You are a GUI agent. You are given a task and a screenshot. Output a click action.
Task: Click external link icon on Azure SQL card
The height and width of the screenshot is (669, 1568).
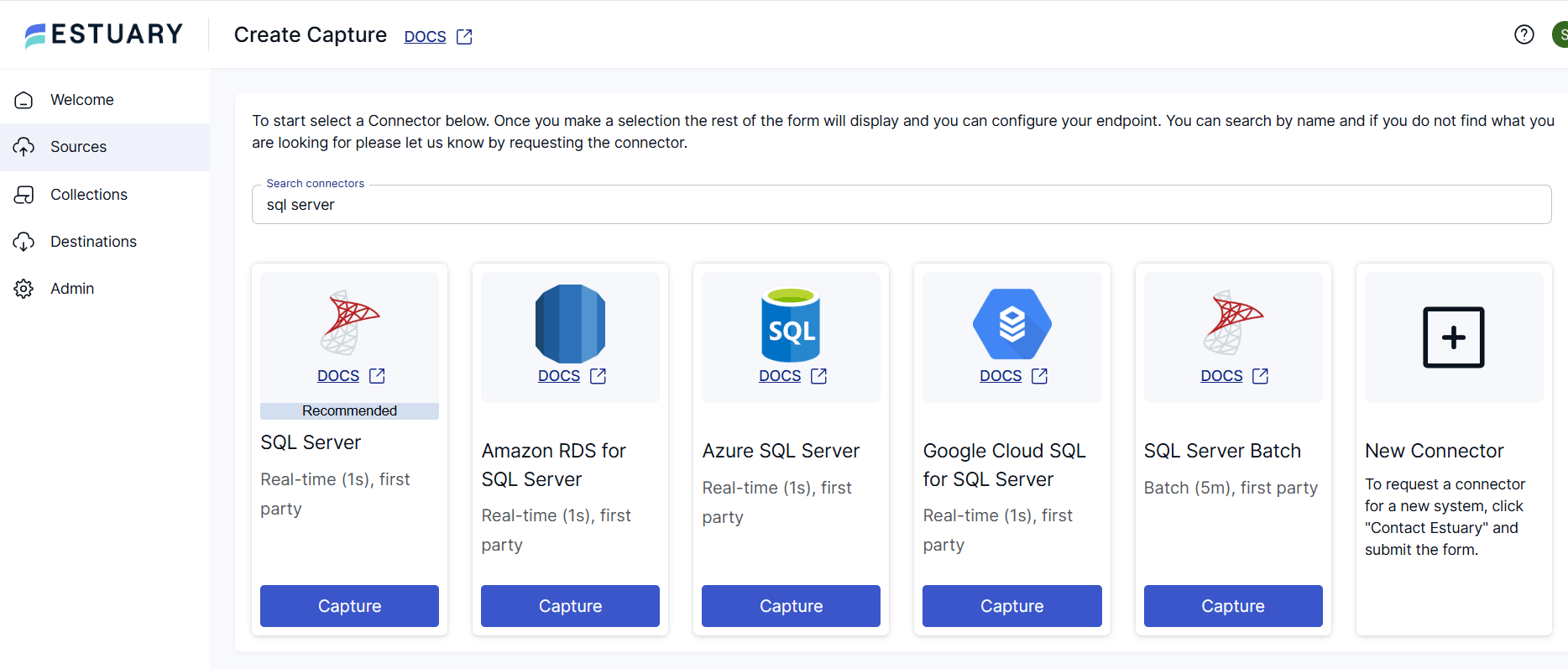point(818,376)
